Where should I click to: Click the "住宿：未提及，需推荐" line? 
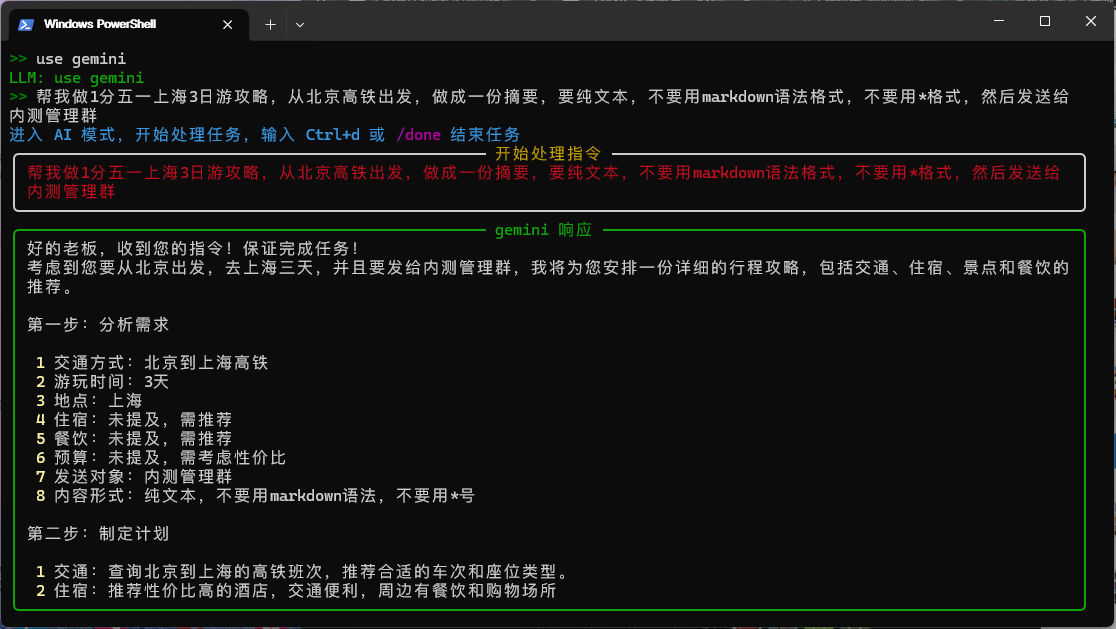[134, 420]
